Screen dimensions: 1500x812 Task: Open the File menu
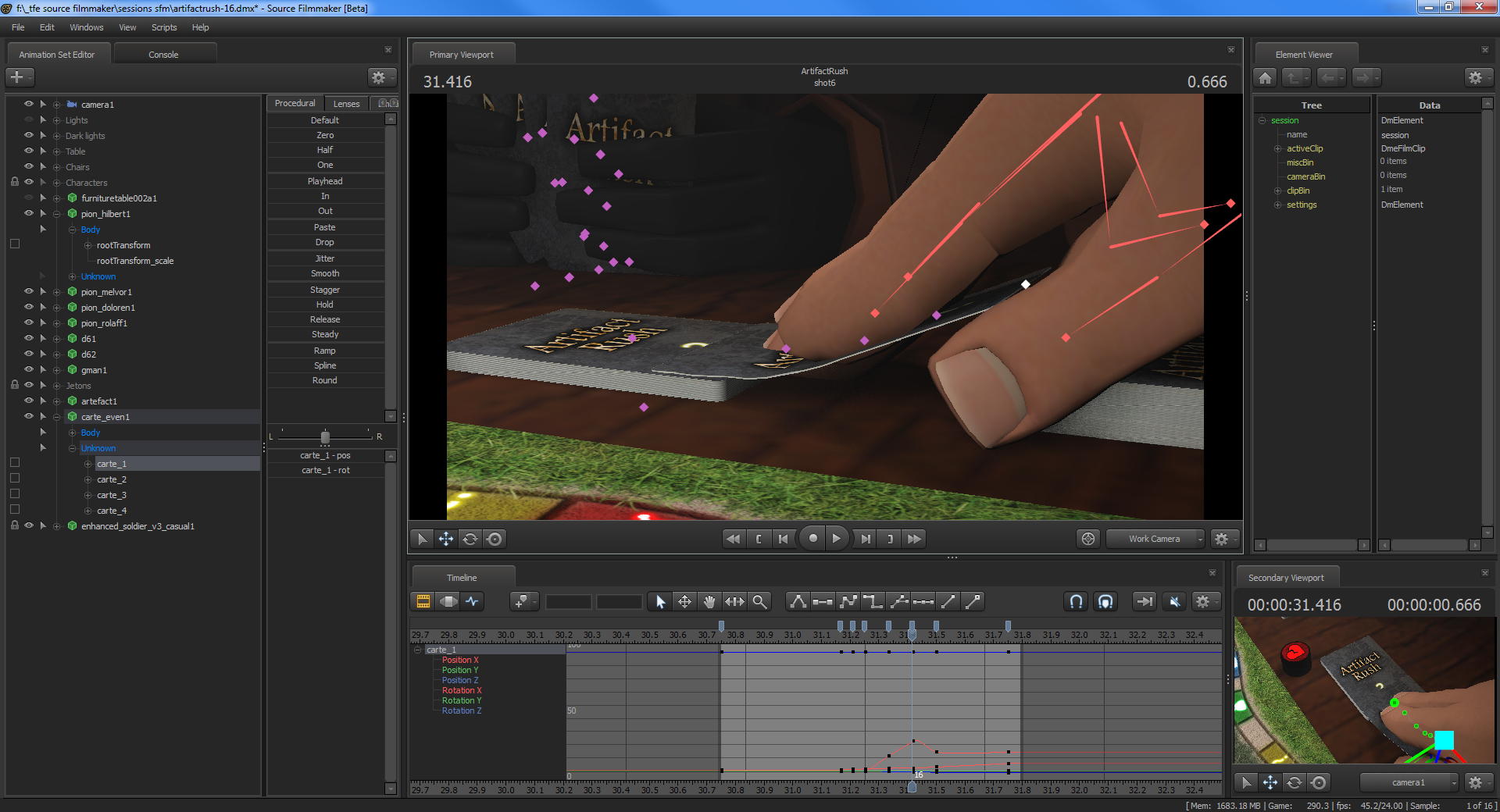pos(18,27)
